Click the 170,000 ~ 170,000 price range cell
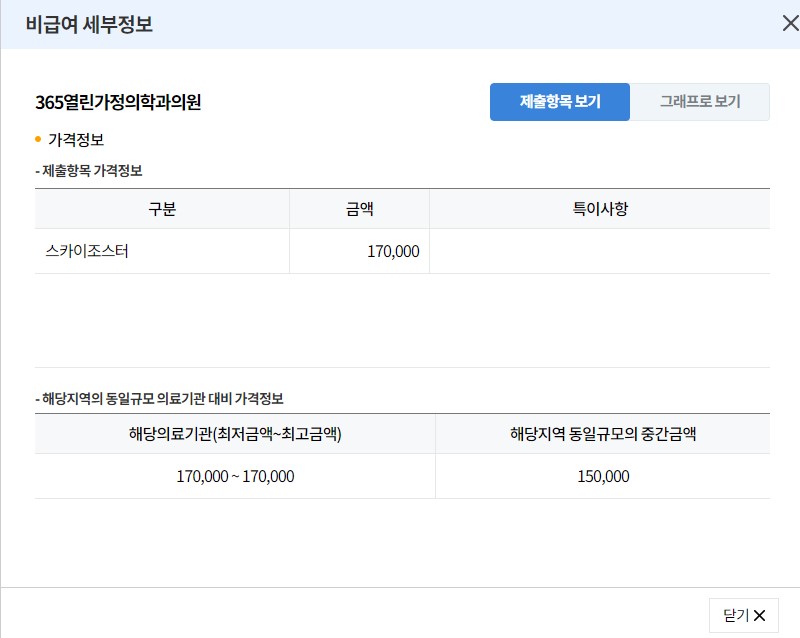The height and width of the screenshot is (638, 800). coord(235,476)
